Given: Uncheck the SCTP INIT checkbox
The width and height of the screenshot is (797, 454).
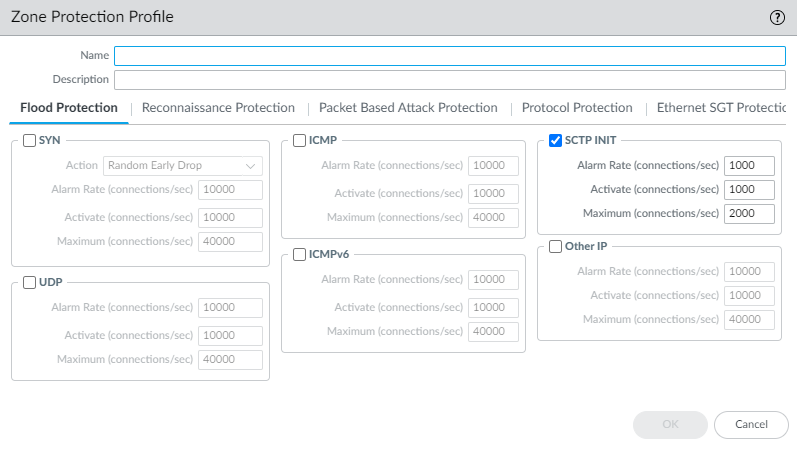Looking at the screenshot, I should (556, 141).
